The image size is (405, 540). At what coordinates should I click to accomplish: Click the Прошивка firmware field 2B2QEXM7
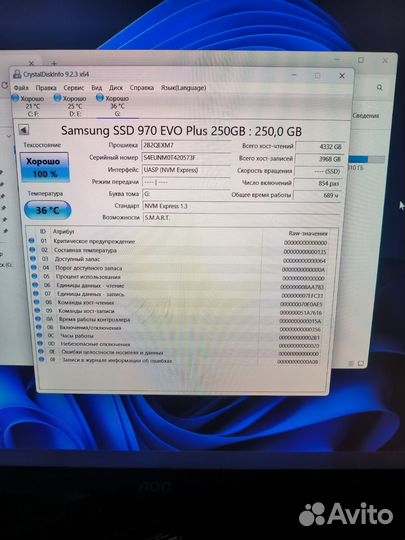click(x=186, y=145)
